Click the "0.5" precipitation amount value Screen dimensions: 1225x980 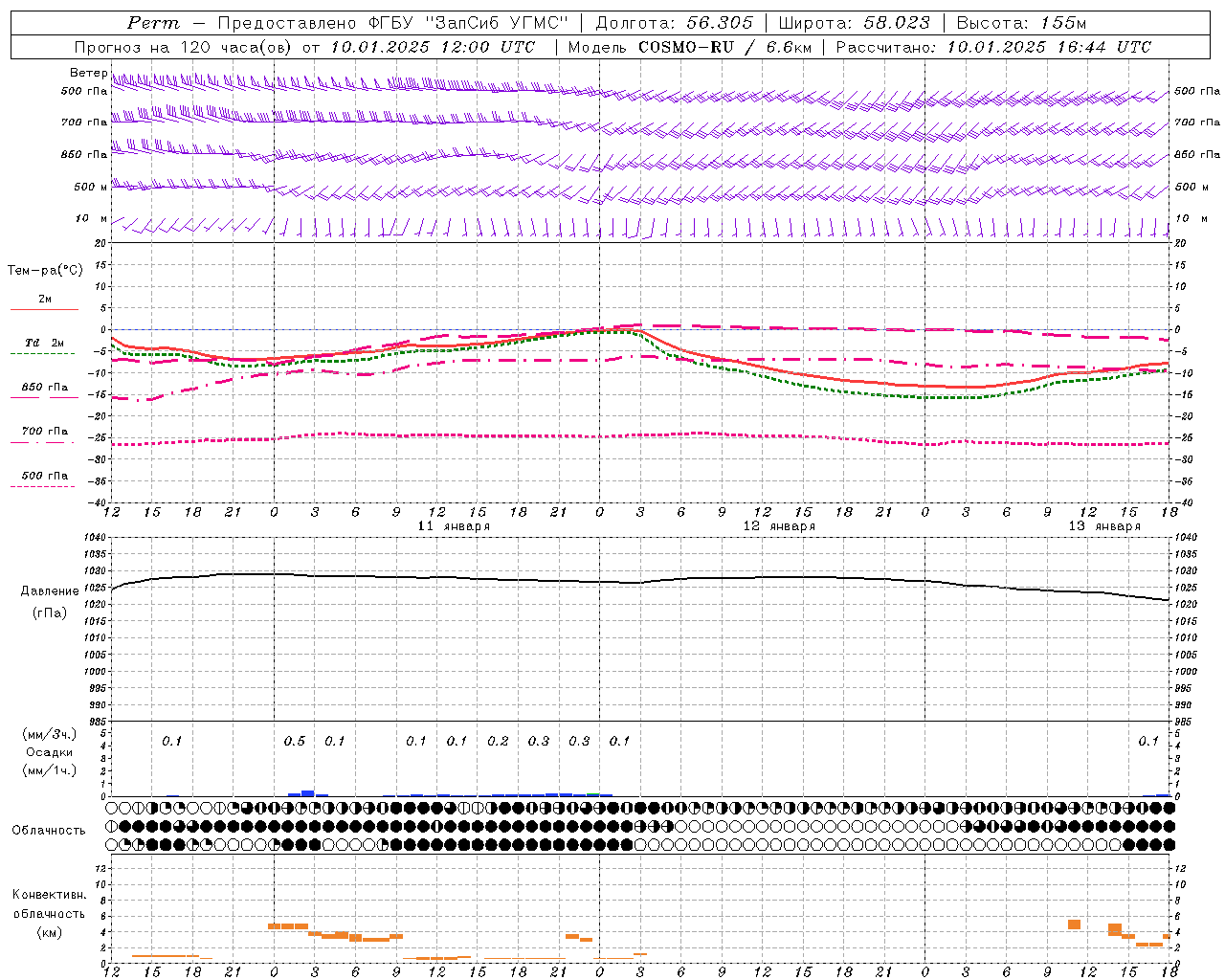click(x=295, y=742)
